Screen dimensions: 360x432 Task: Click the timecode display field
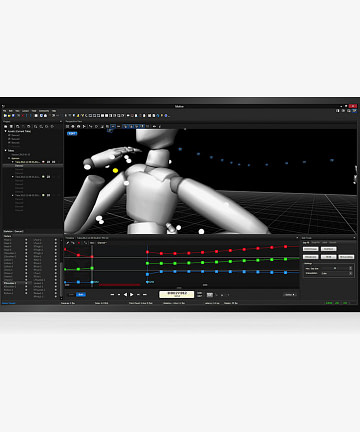pyautogui.click(x=177, y=294)
